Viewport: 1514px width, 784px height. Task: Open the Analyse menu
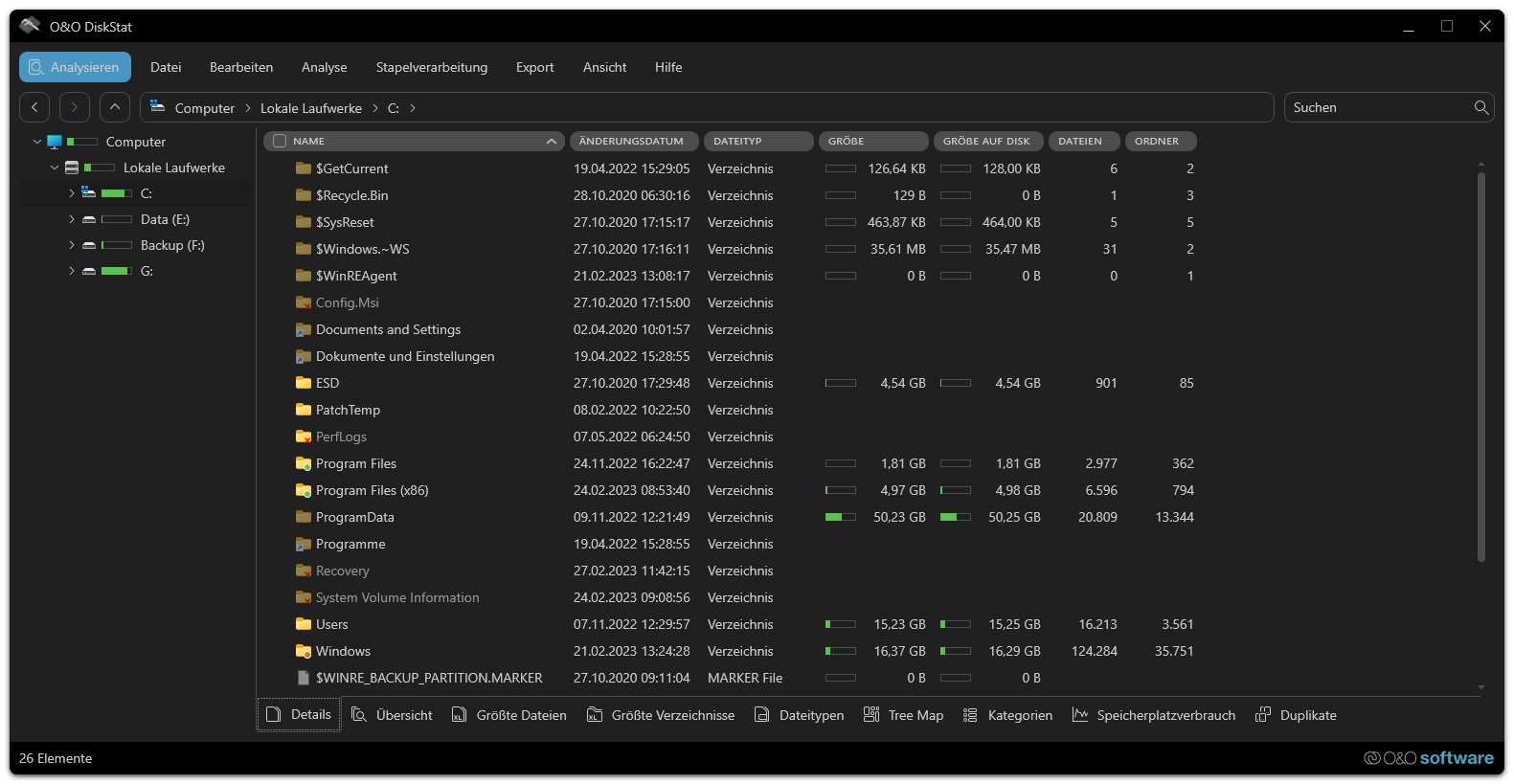[x=325, y=67]
